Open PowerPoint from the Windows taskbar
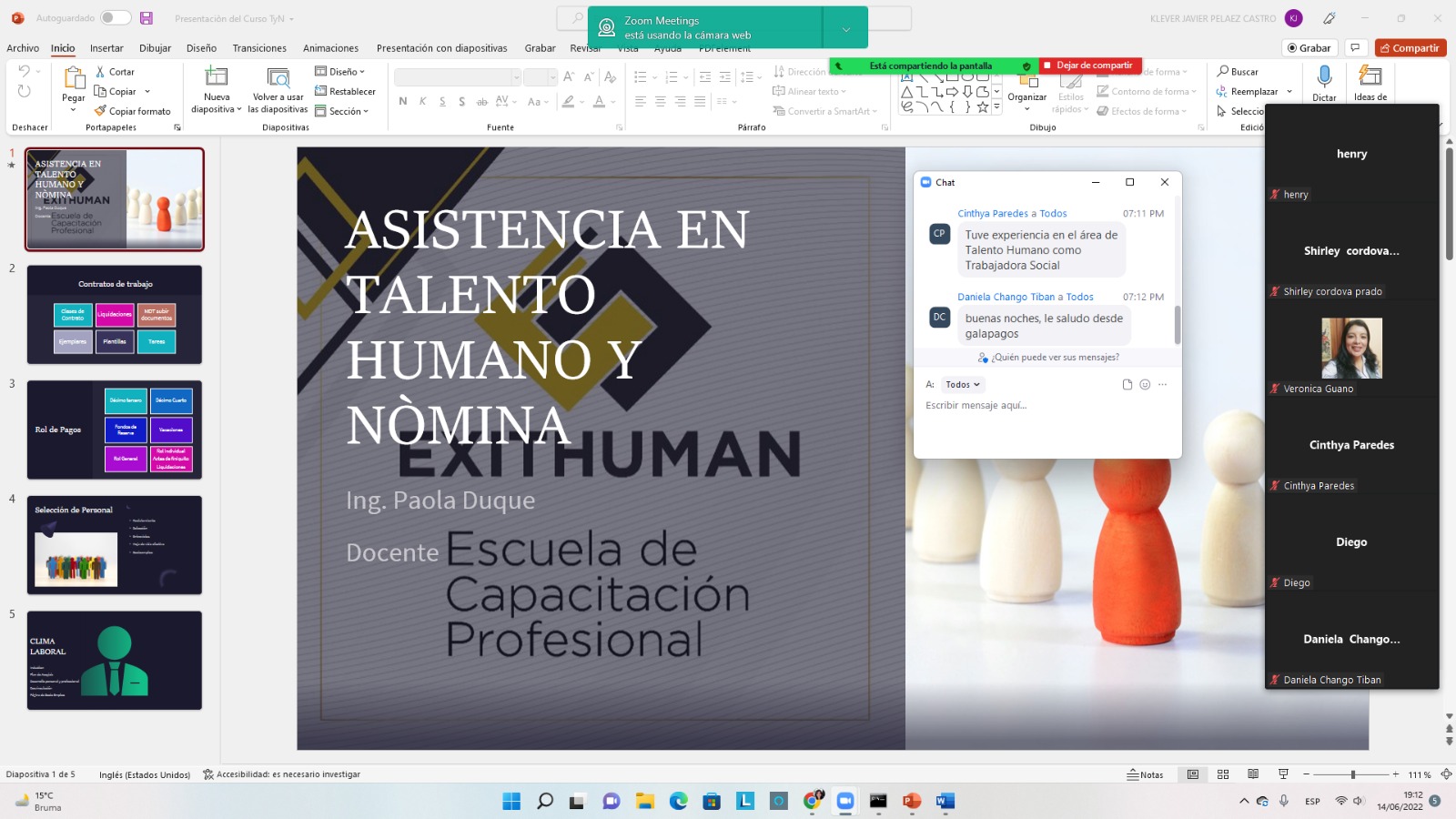The width and height of the screenshot is (1456, 819). click(x=912, y=801)
